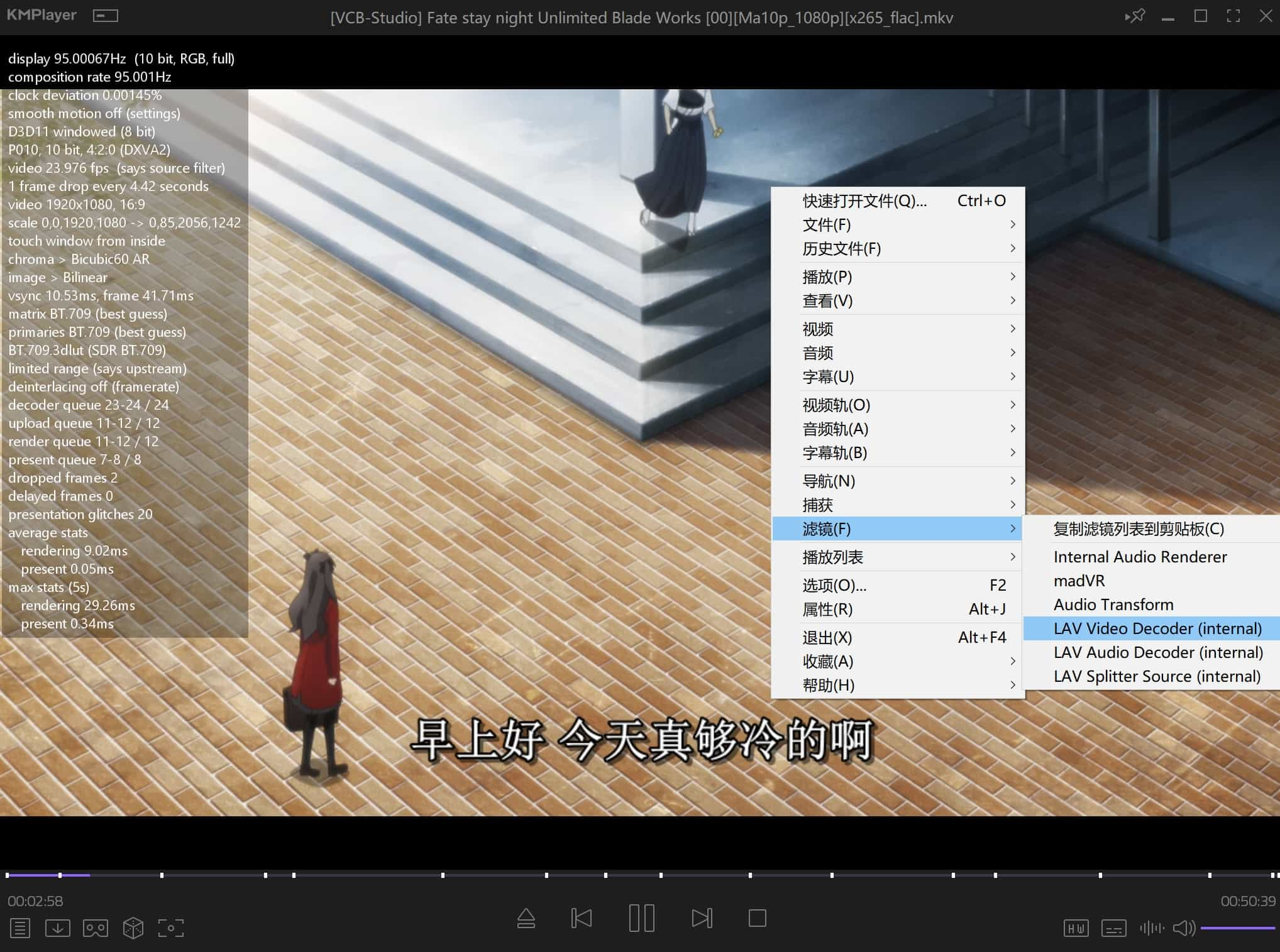Select 快速打开文件(Q)... menu entry

898,200
